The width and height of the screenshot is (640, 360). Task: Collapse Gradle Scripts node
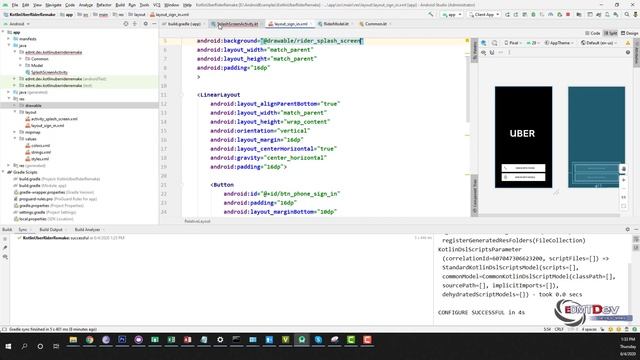(3, 172)
